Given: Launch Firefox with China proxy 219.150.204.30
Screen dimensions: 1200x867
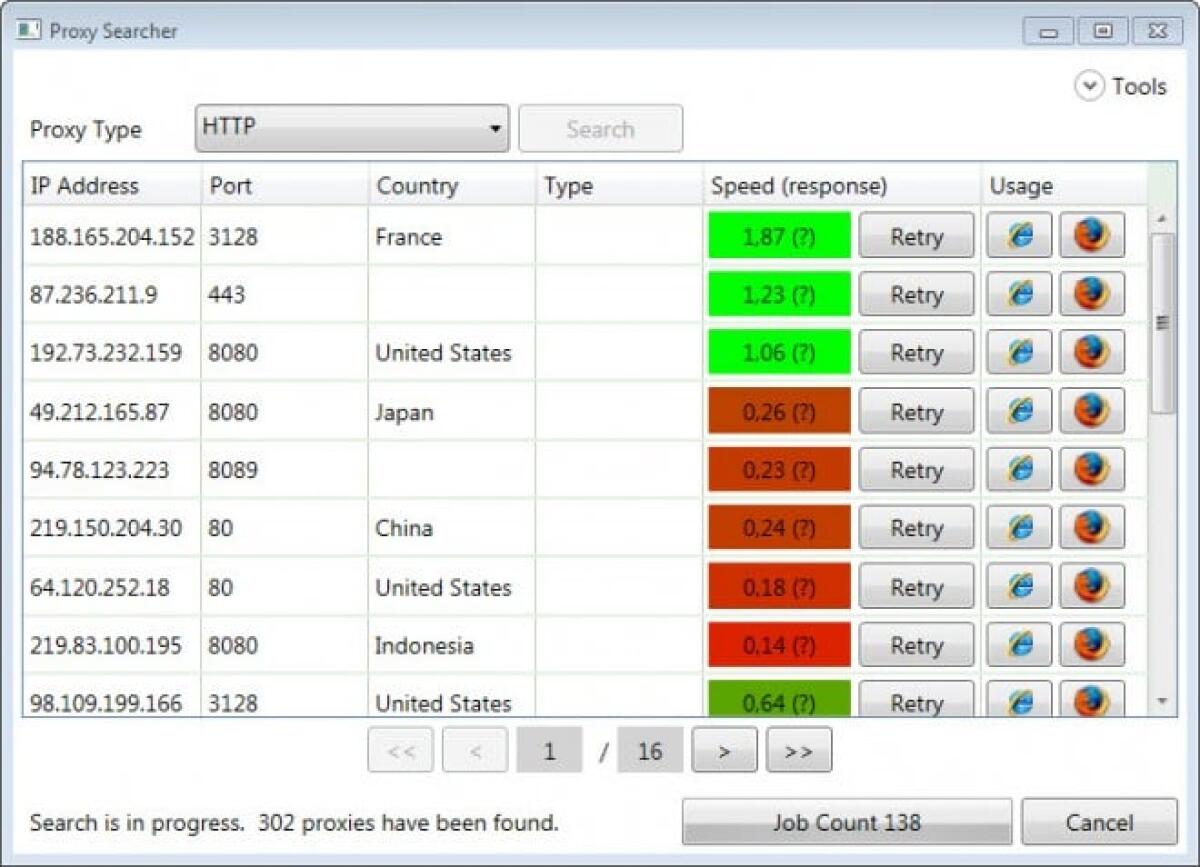Looking at the screenshot, I should pyautogui.click(x=1092, y=527).
